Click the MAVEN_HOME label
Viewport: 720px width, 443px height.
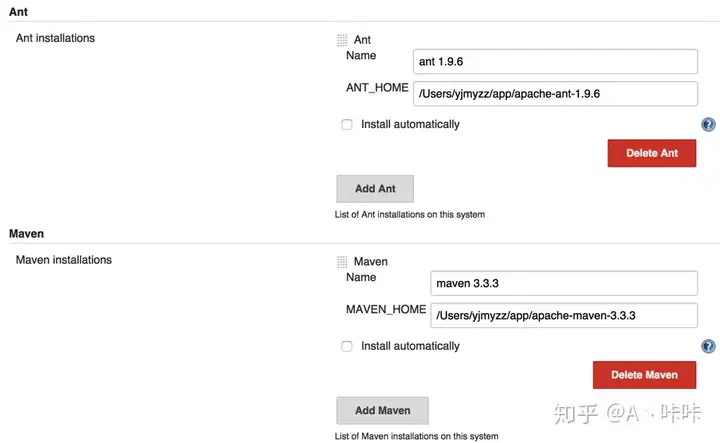point(386,309)
